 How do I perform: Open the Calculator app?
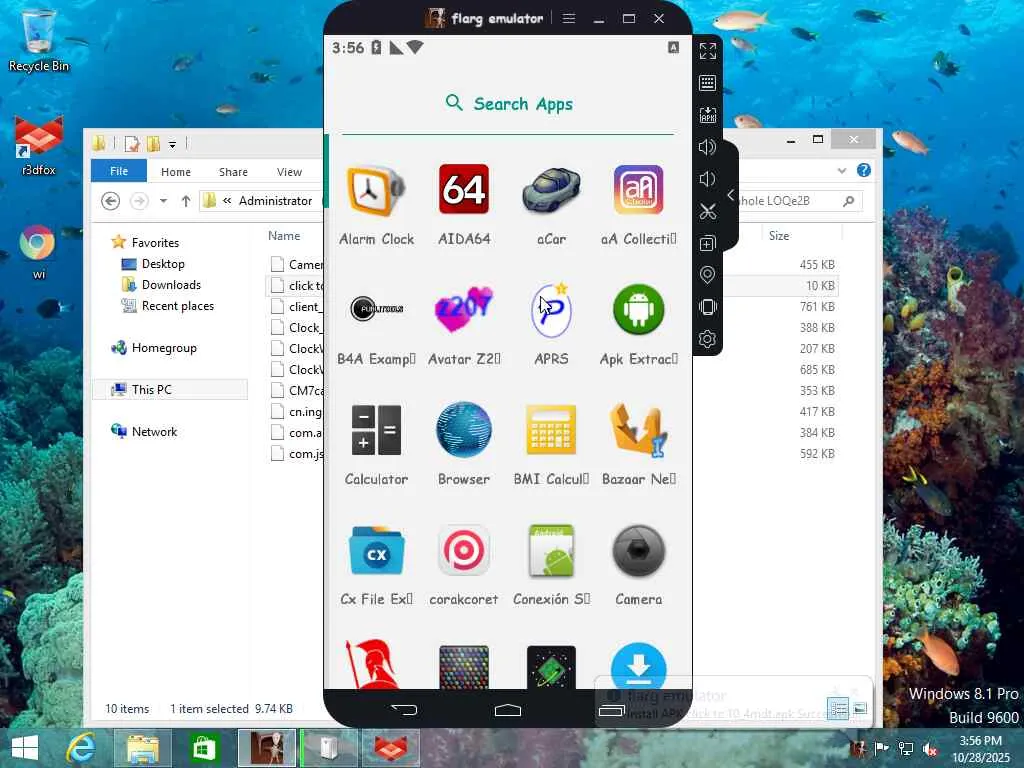point(376,430)
